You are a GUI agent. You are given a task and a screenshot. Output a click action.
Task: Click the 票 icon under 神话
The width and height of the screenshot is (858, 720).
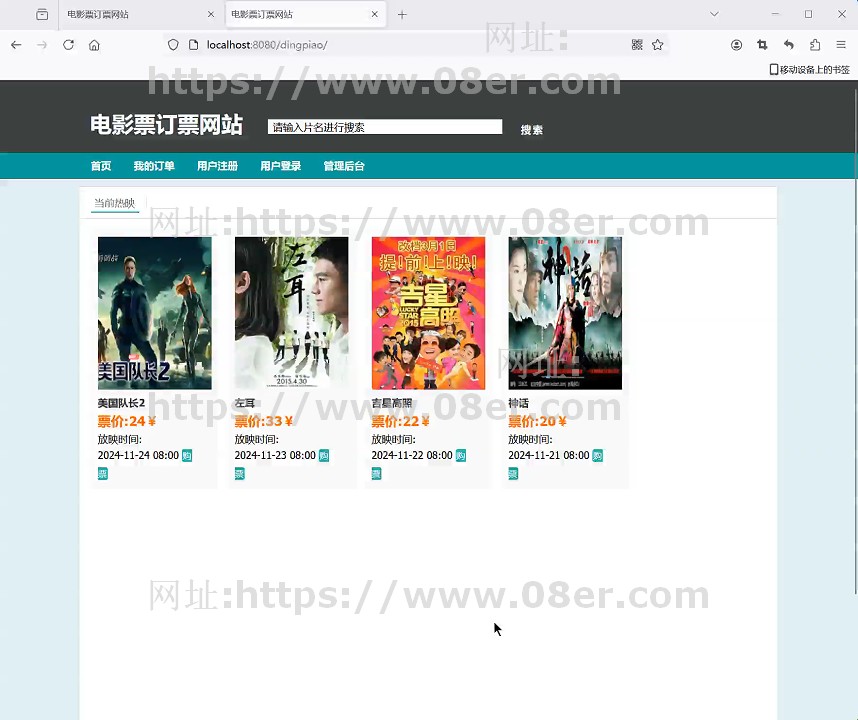(513, 474)
